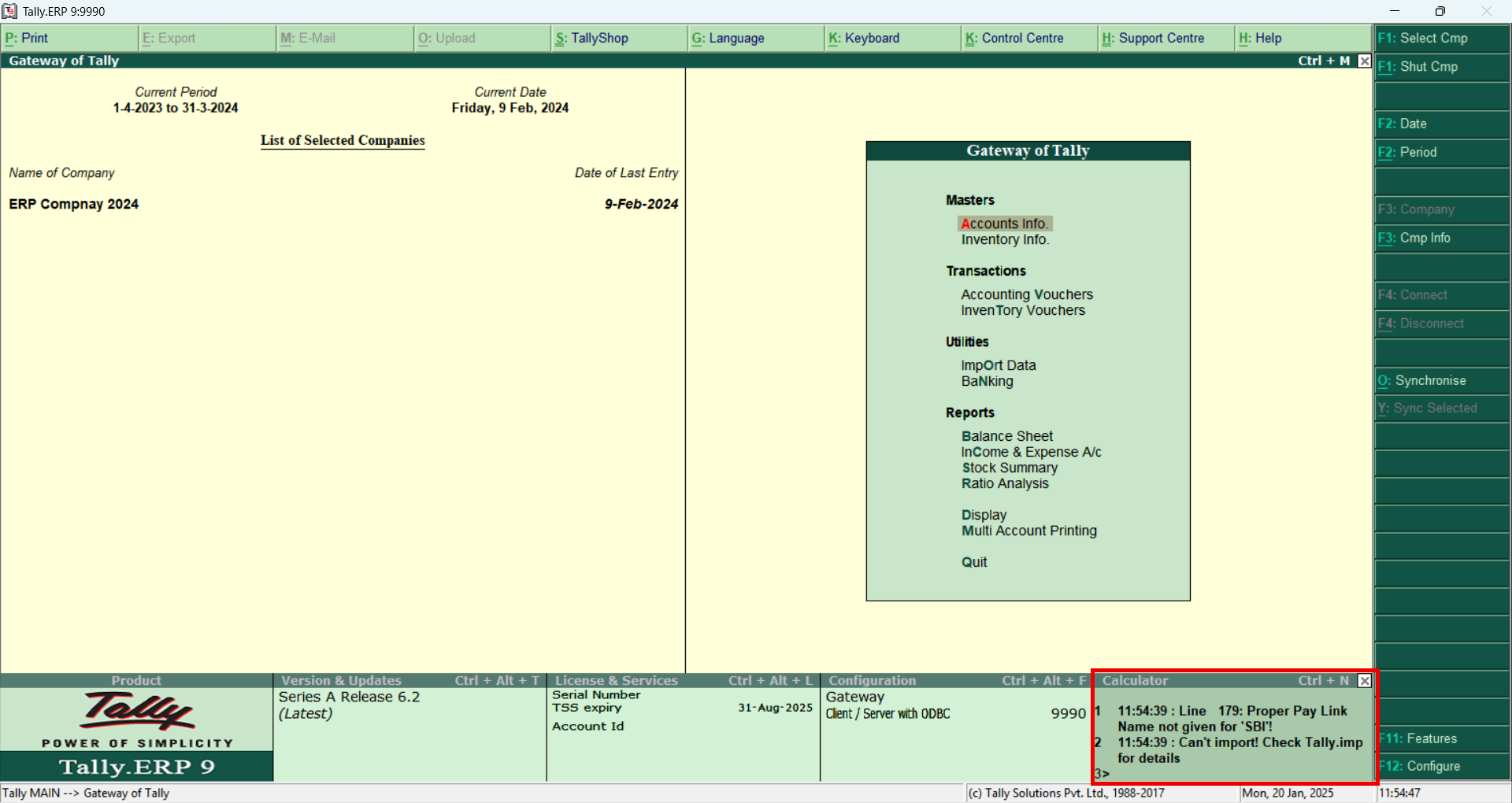
Task: Select Display in Gateway menu
Action: point(984,515)
